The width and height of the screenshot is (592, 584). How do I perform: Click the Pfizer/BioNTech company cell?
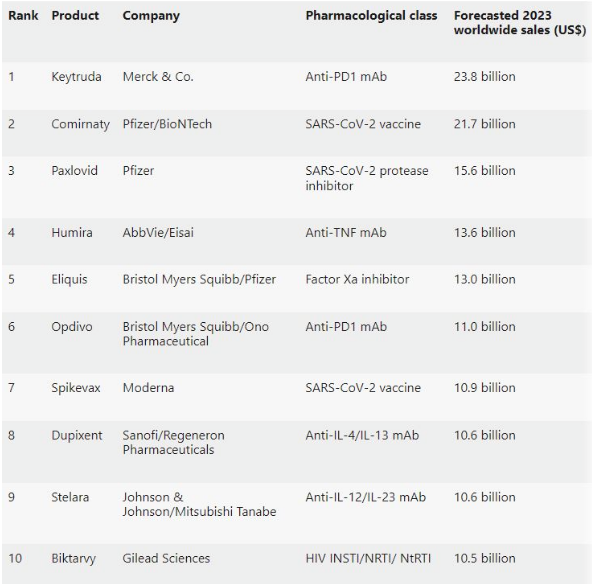167,124
